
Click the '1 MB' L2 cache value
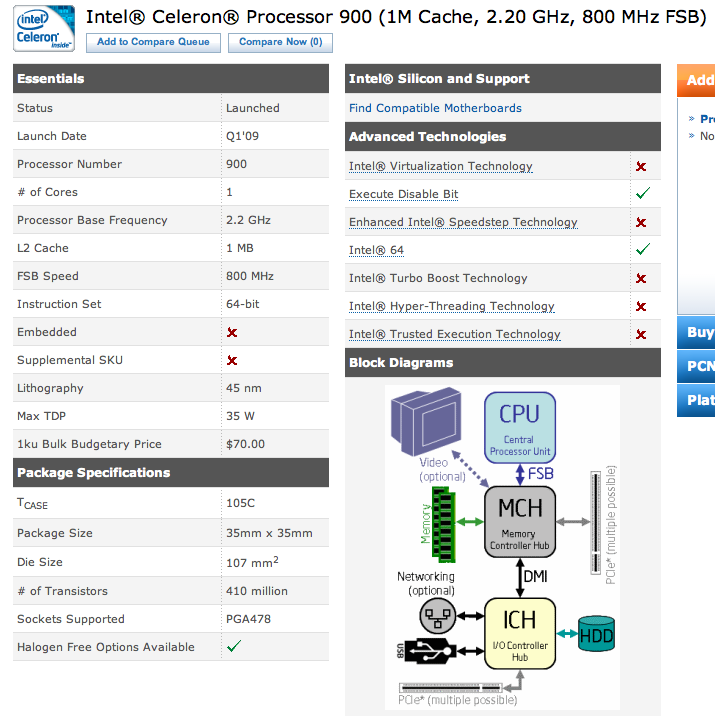[240, 248]
